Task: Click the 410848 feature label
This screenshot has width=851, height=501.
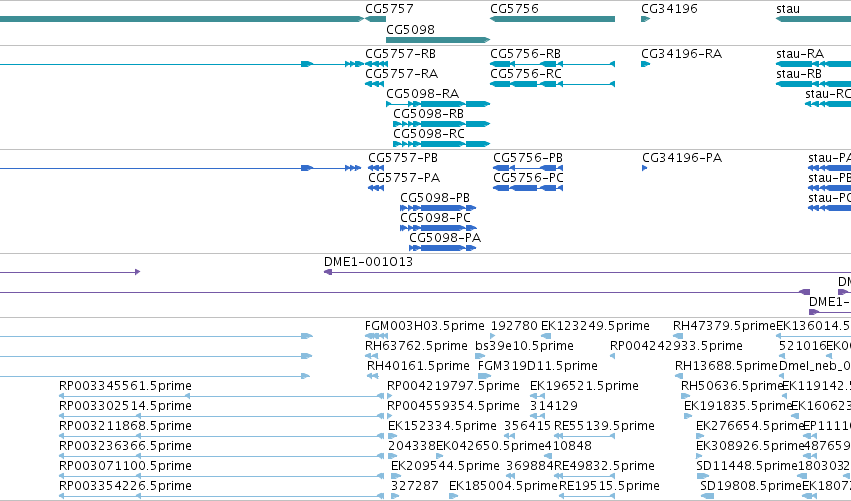Action: pos(568,447)
